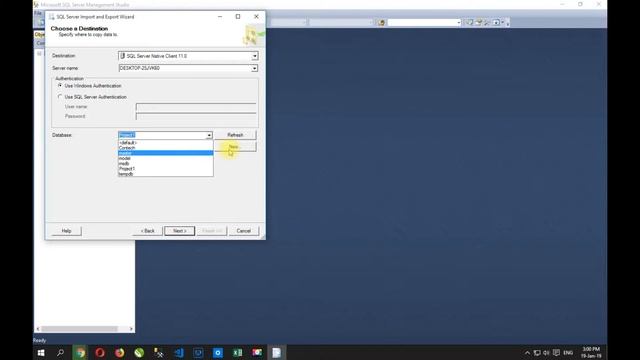Screen dimensions: 640x360
Task: Open the taskbar clock and date
Action: [591, 353]
